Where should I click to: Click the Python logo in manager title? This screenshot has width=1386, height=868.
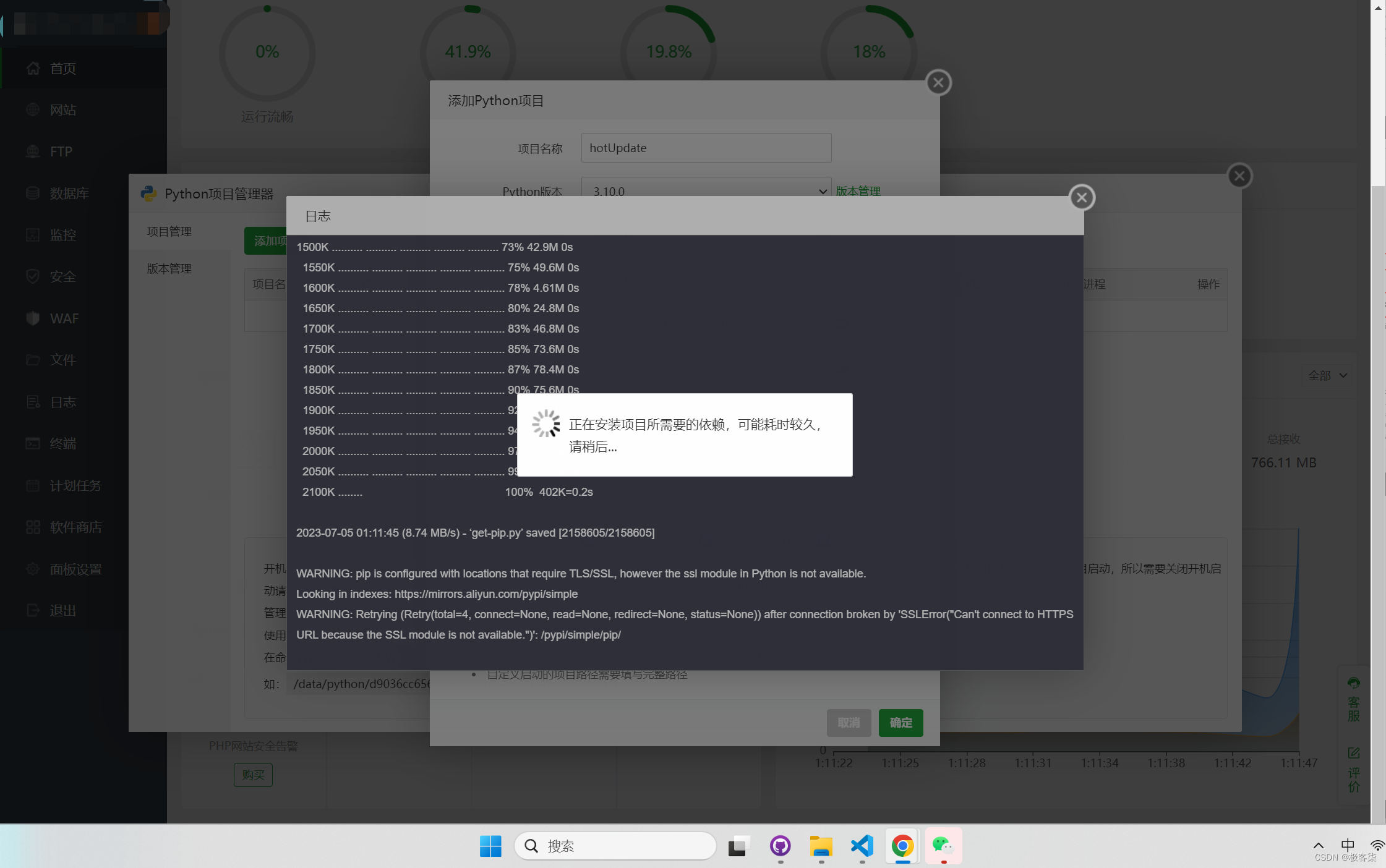(x=148, y=194)
